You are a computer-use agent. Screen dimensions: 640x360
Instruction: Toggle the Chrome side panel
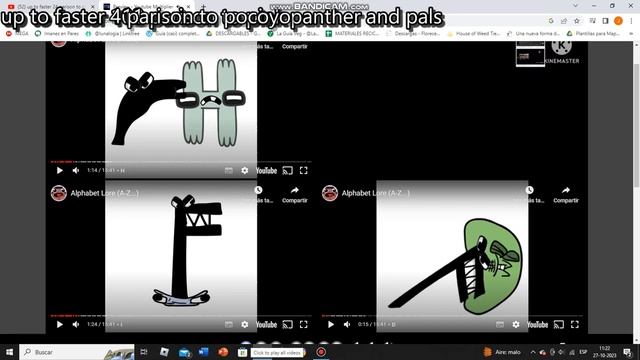point(605,21)
